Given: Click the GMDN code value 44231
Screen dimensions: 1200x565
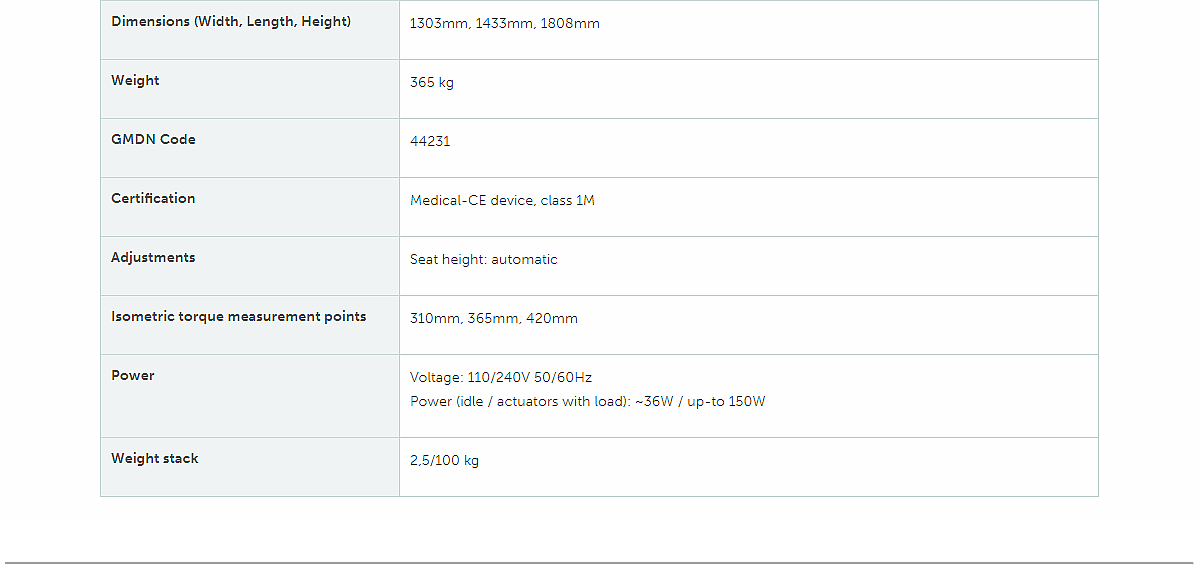Looking at the screenshot, I should point(430,142).
